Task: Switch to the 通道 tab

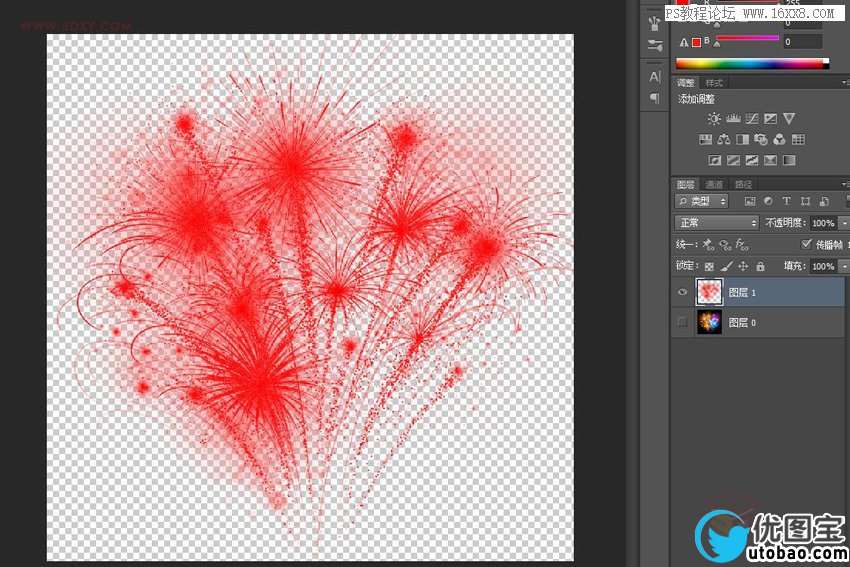Action: point(714,184)
